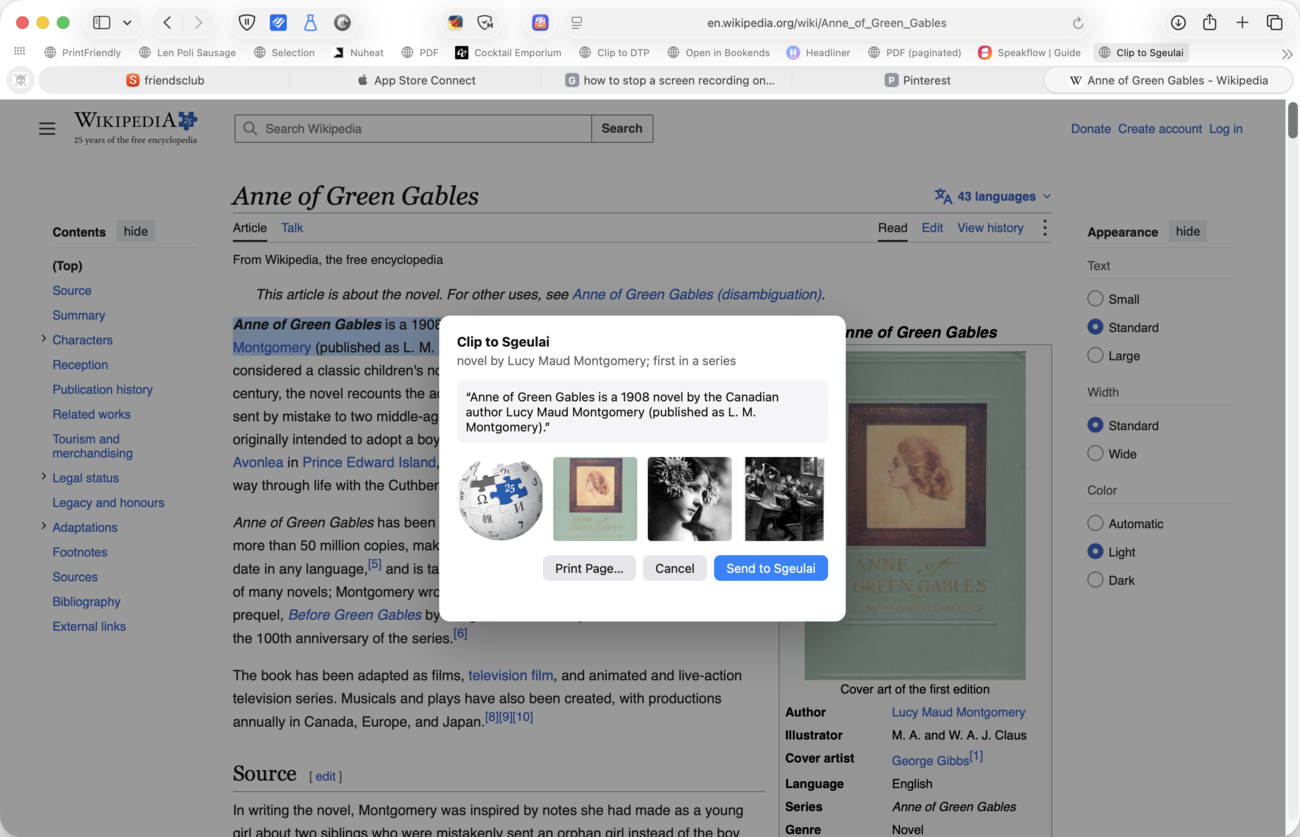Viewport: 1300px width, 837px height.
Task: Show the tab overview
Action: point(1274,22)
